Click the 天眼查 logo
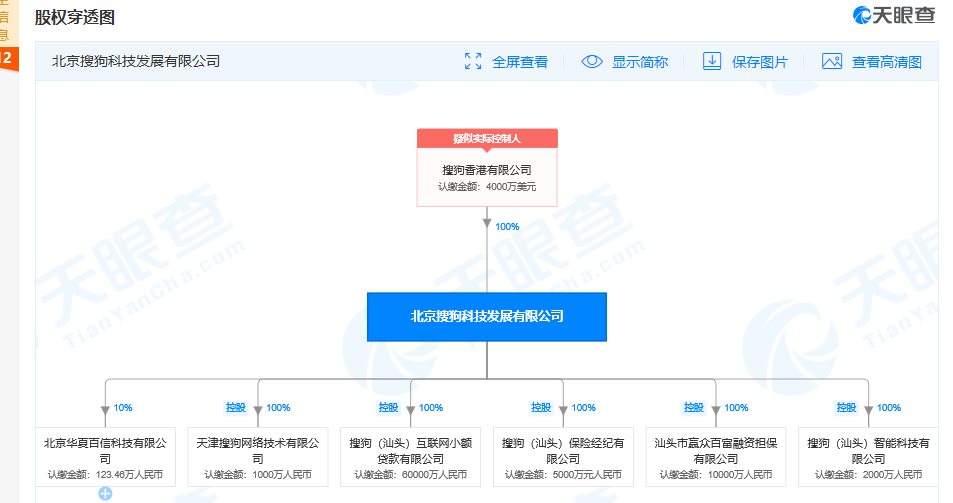 click(893, 15)
